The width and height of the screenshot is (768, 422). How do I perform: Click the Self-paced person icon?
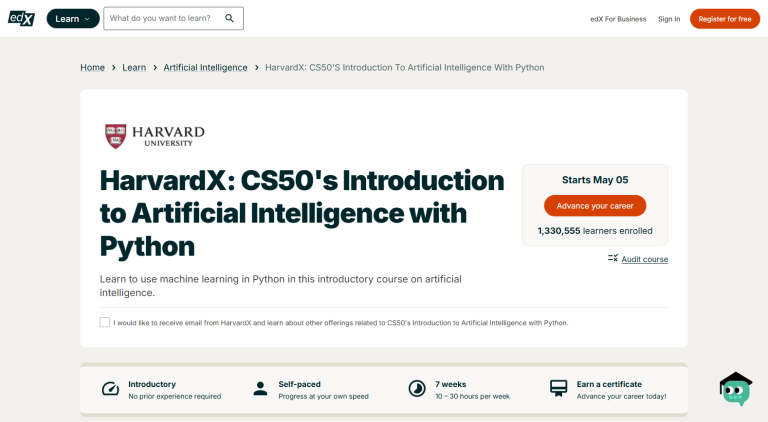coord(261,389)
